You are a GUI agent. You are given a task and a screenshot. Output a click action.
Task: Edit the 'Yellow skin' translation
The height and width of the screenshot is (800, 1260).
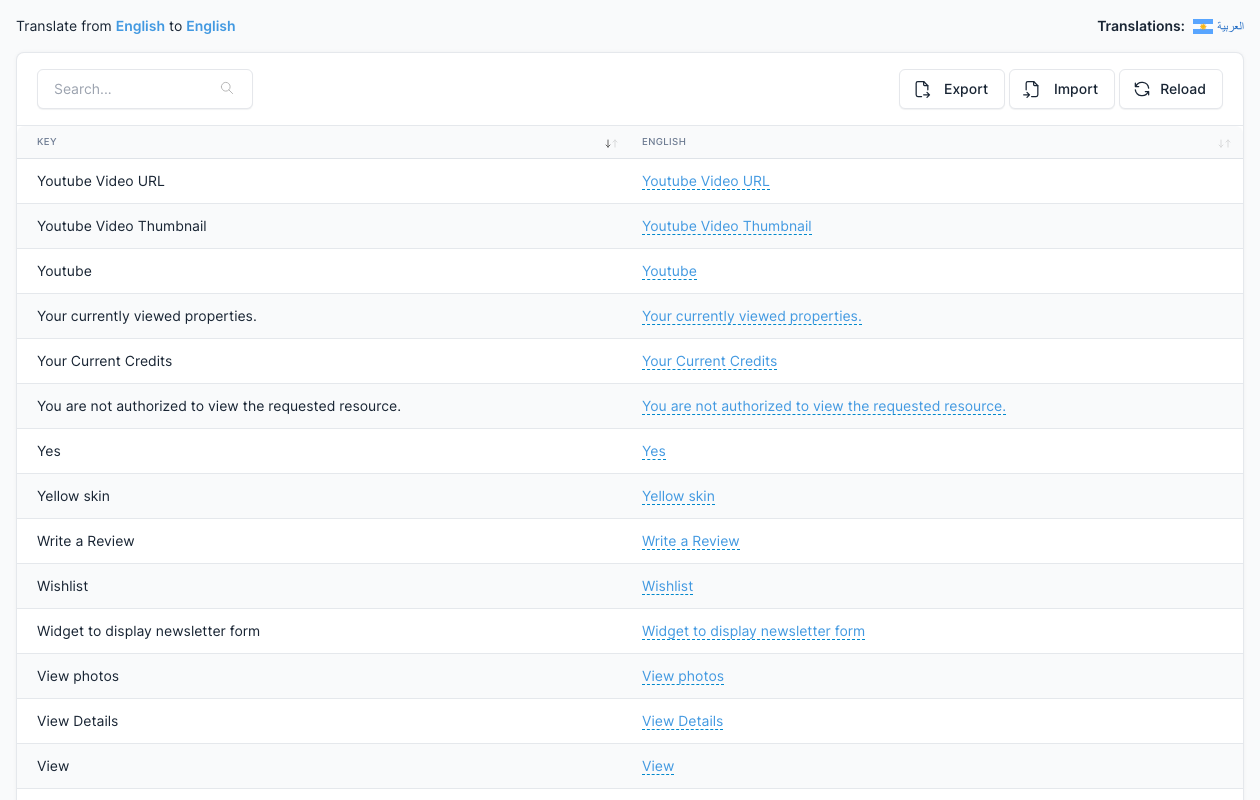pyautogui.click(x=678, y=496)
